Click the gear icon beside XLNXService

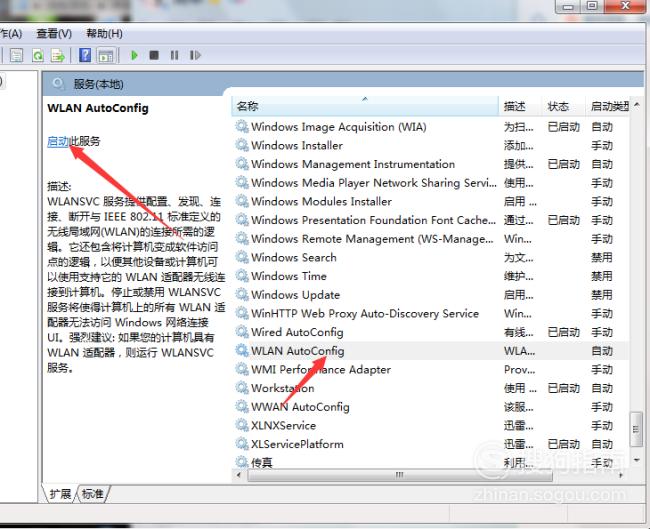[x=242, y=425]
